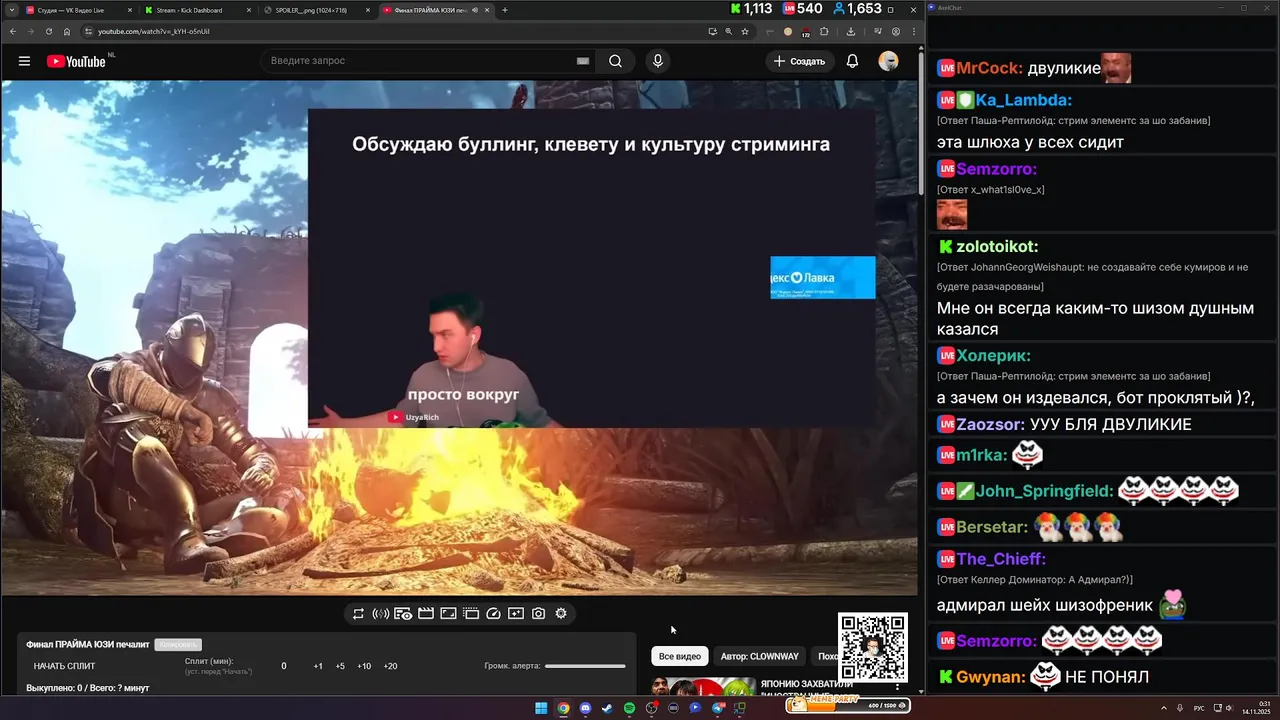Open the browser tab search dropdown arrow

(x=11, y=10)
